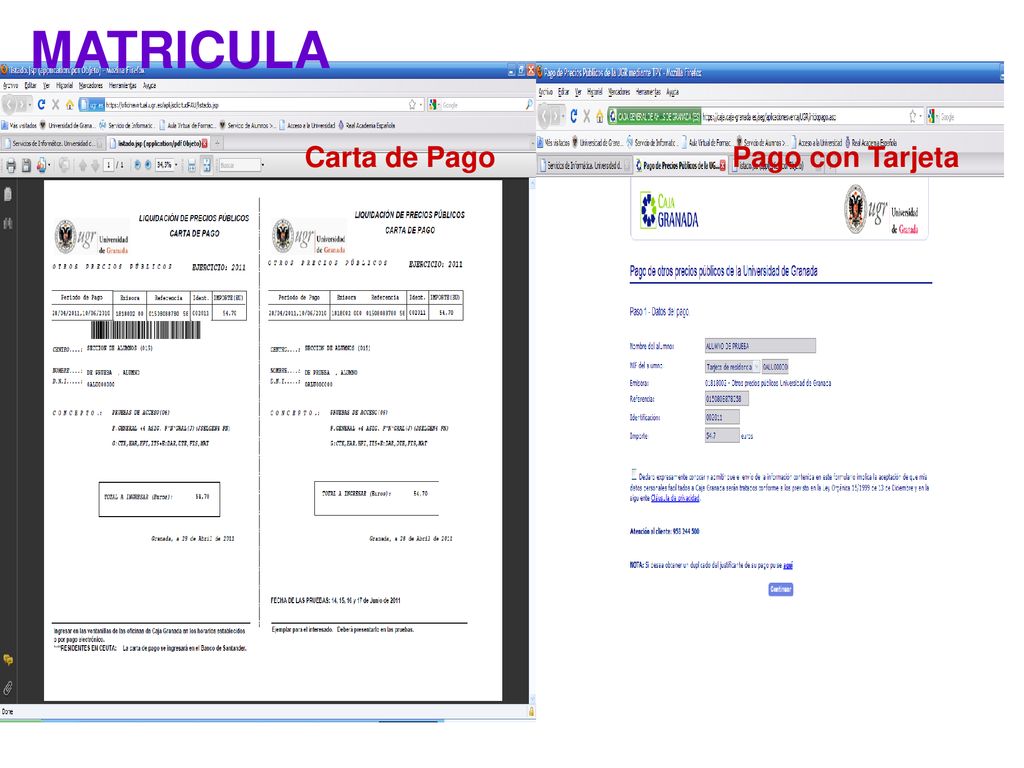The width and height of the screenshot is (1024, 768).
Task: Open the 'Cláusula de privacidad' link
Action: point(675,498)
